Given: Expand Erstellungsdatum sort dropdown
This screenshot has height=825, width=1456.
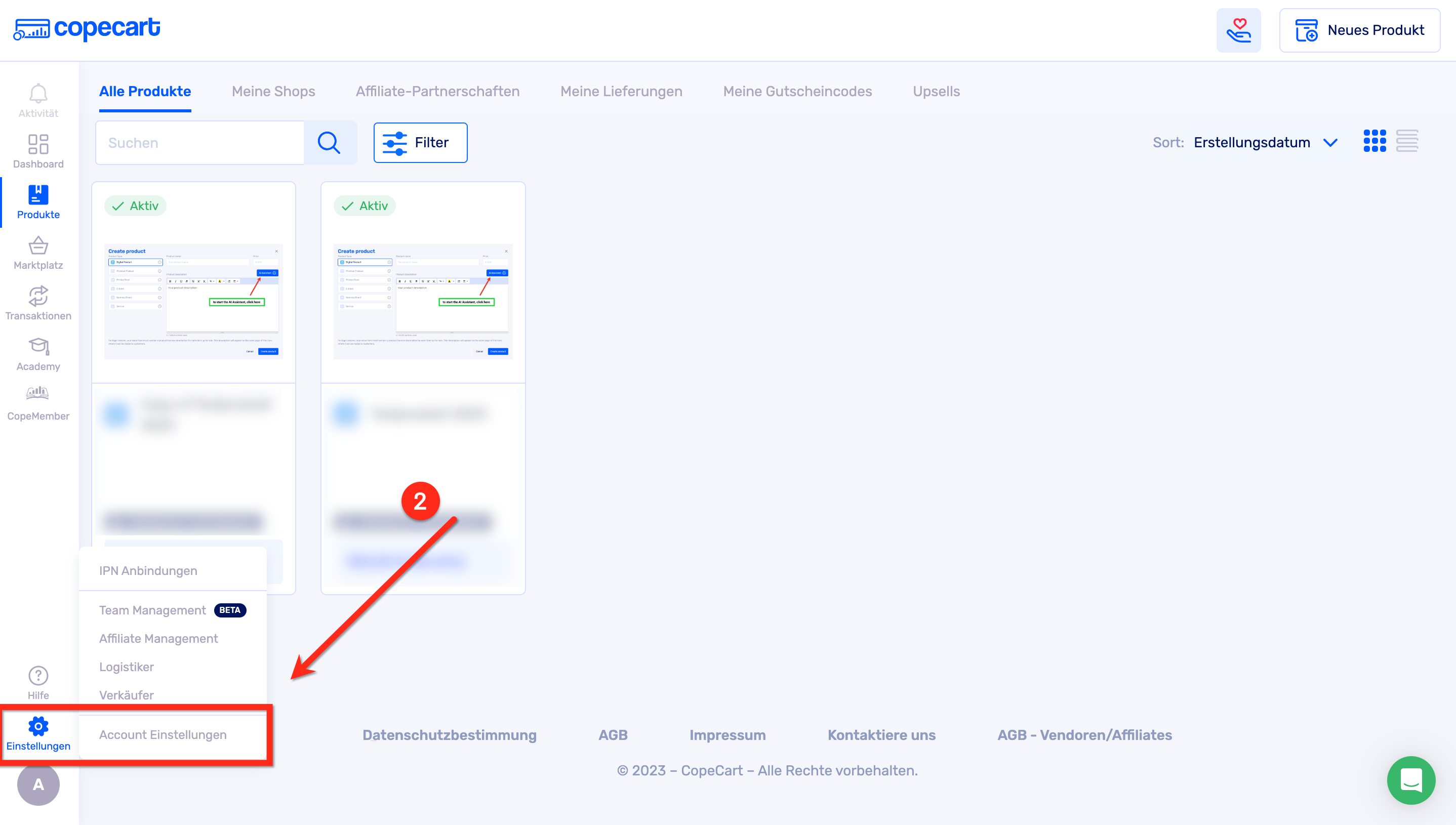Looking at the screenshot, I should click(1265, 142).
